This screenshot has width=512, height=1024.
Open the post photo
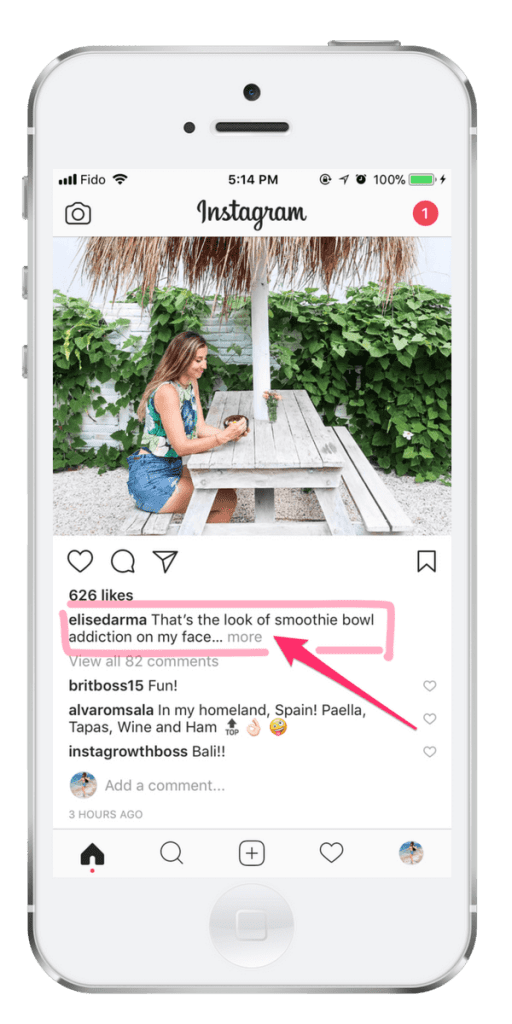click(252, 386)
